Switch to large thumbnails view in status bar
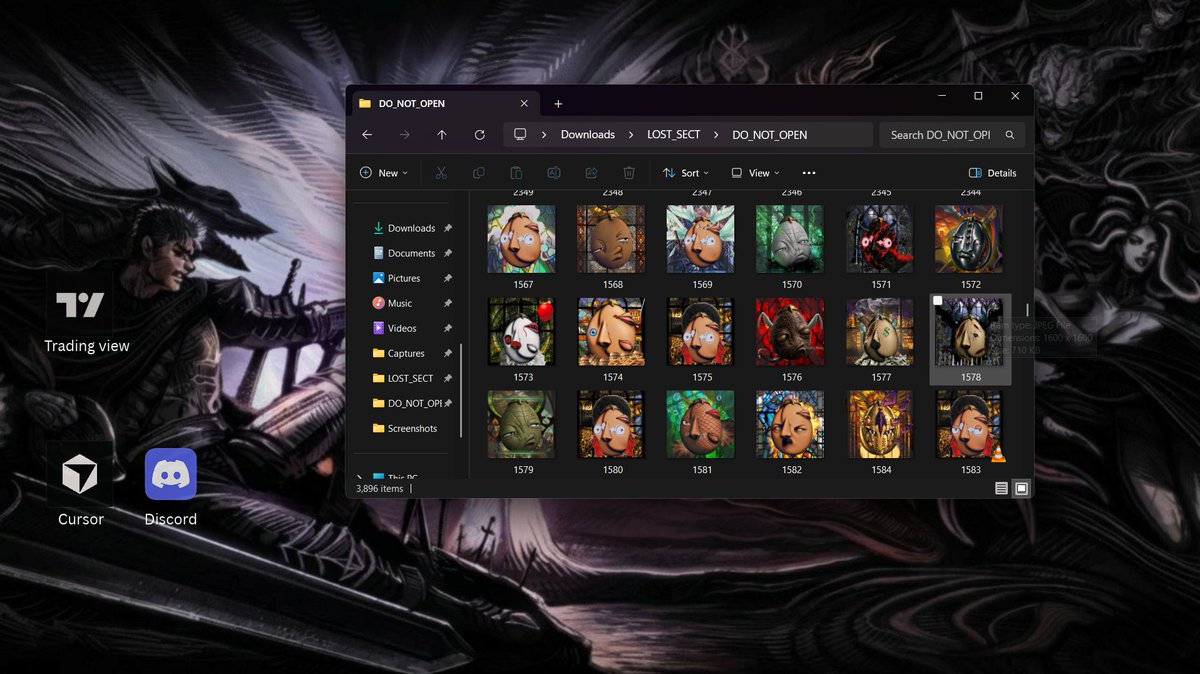 click(1021, 488)
